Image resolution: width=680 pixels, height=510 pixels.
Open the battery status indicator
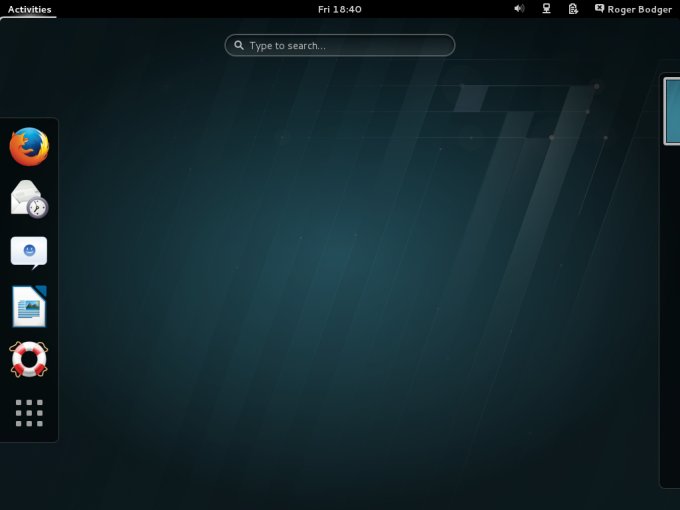point(573,9)
